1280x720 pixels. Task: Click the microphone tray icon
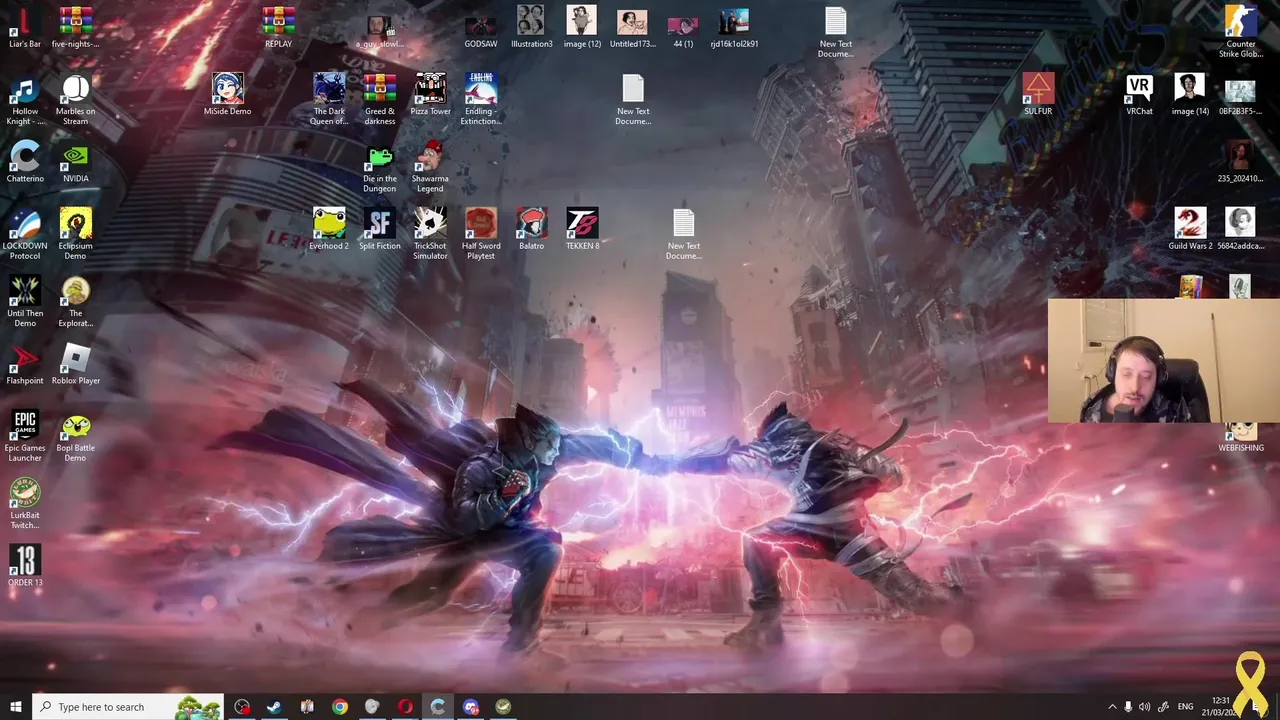(1128, 707)
